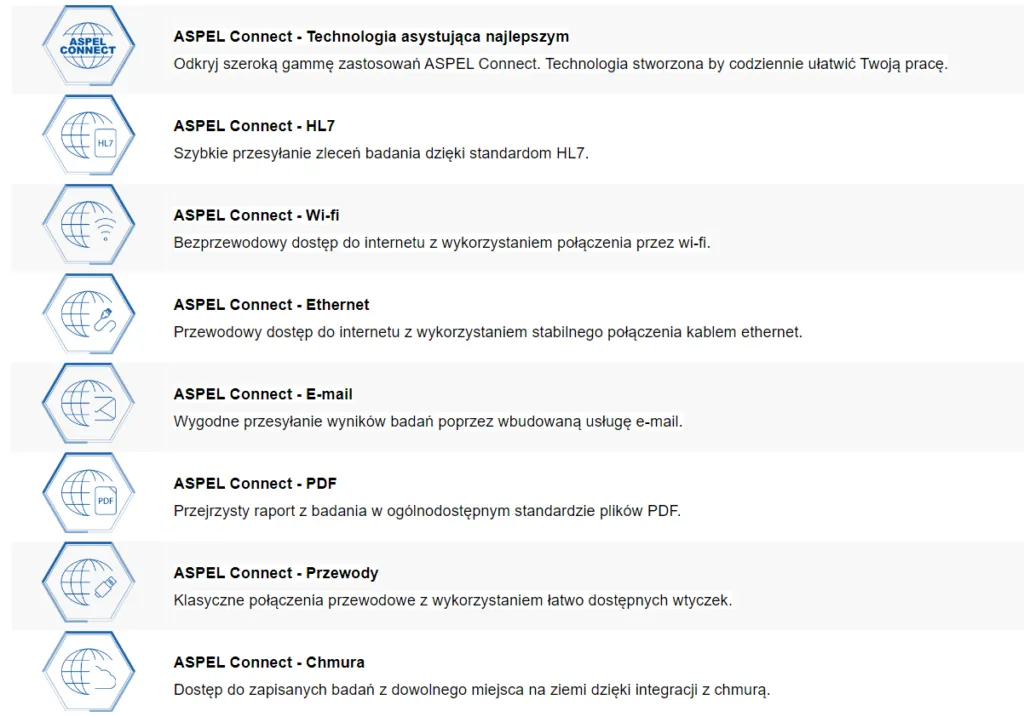Follow the 'ASPEL Connect - HL7' title link
Image resolution: width=1024 pixels, height=717 pixels.
click(254, 125)
